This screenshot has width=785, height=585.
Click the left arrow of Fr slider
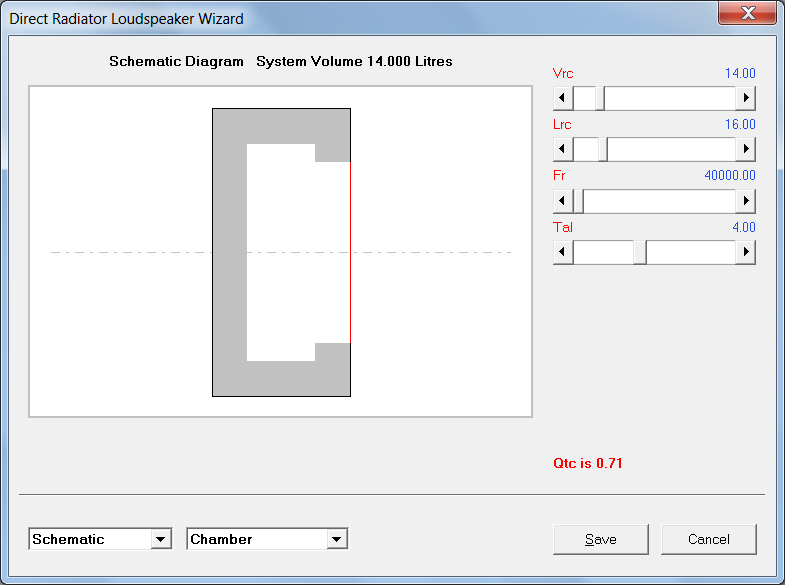coord(563,201)
